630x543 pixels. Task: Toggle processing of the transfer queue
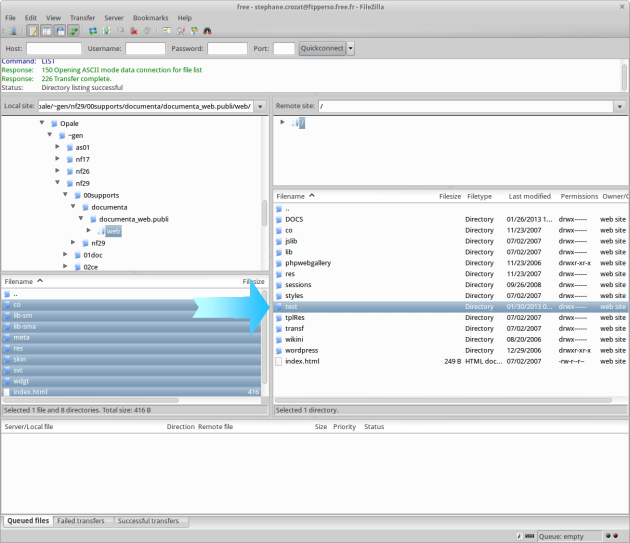point(106,31)
